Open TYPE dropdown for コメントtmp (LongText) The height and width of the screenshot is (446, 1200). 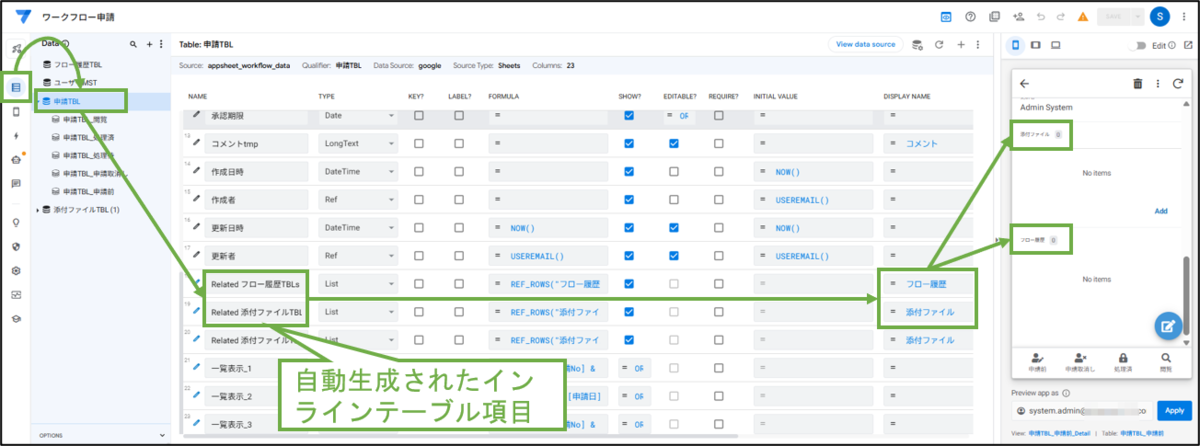358,144
